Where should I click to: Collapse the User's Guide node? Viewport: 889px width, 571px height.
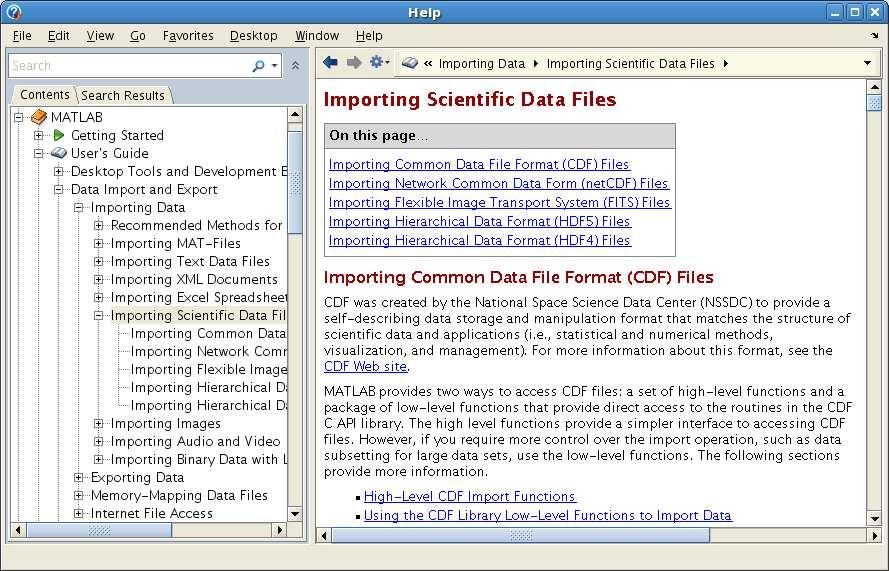pos(39,153)
